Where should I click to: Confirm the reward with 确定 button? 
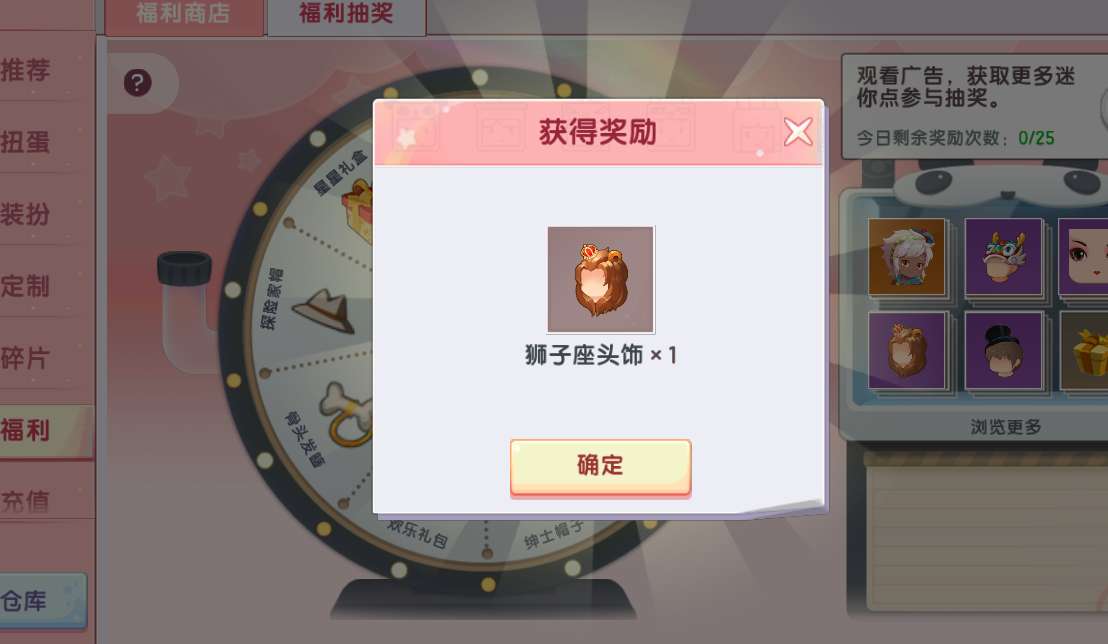point(601,467)
